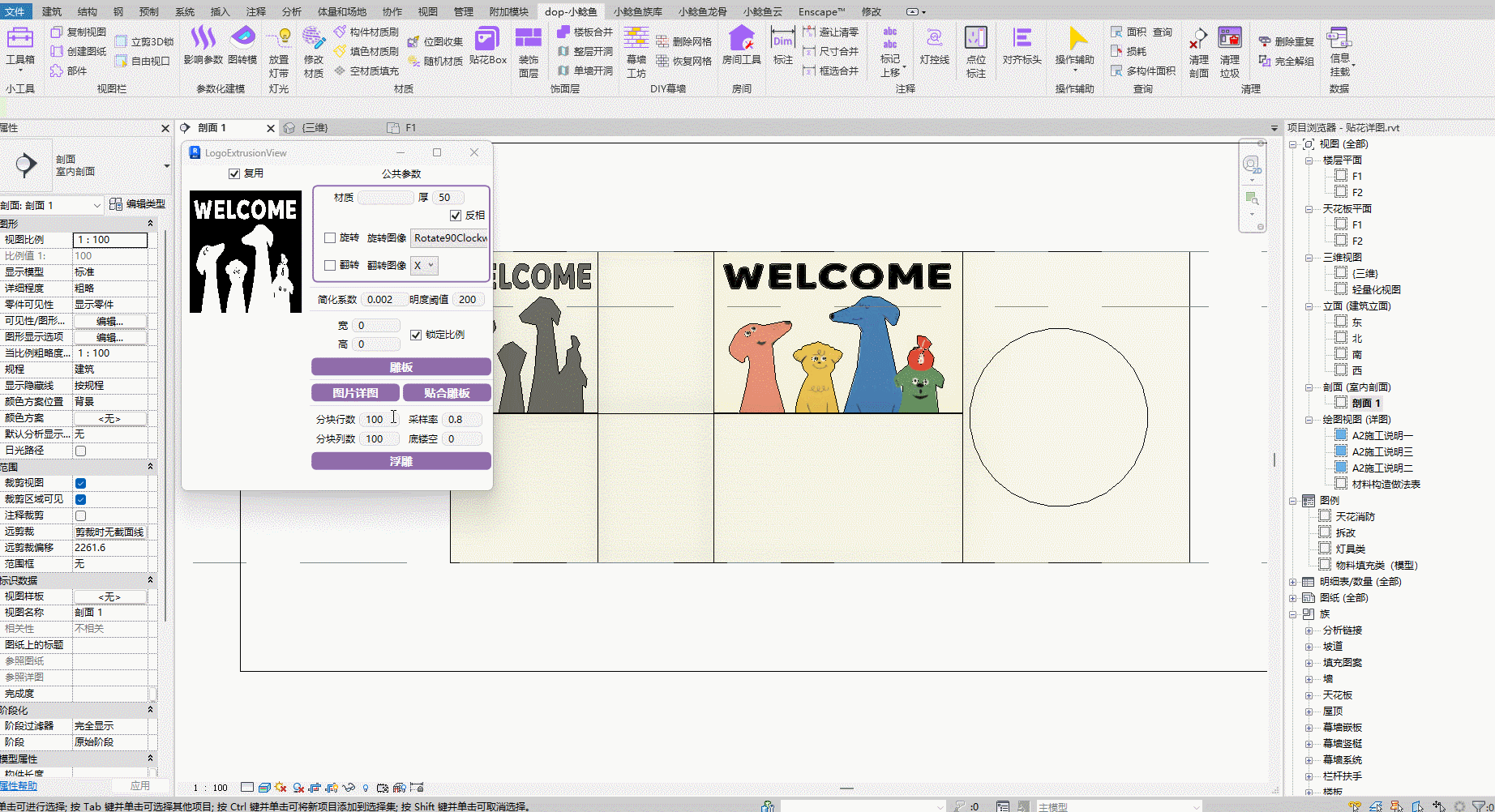Enable the 旋转 rotate checkbox

330,238
